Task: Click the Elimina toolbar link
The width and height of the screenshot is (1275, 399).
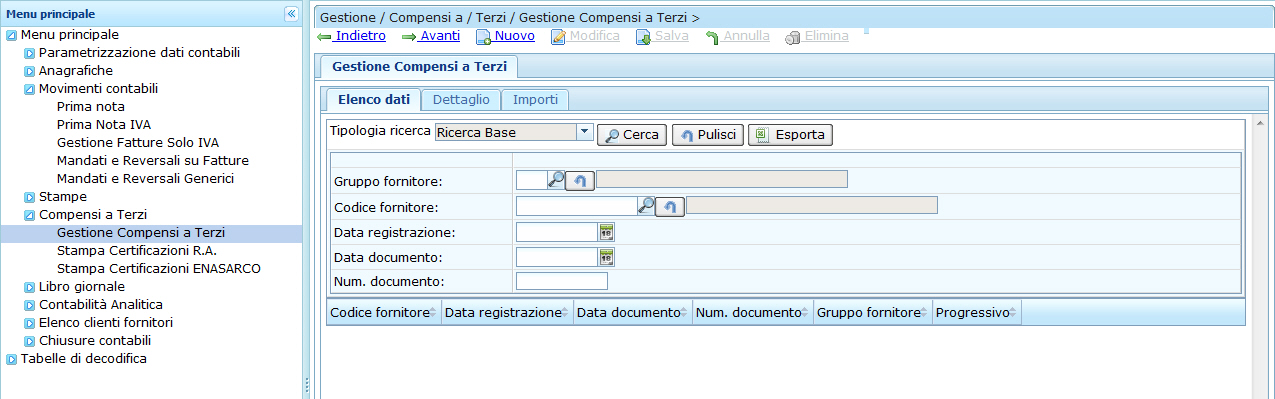Action: pos(817,36)
